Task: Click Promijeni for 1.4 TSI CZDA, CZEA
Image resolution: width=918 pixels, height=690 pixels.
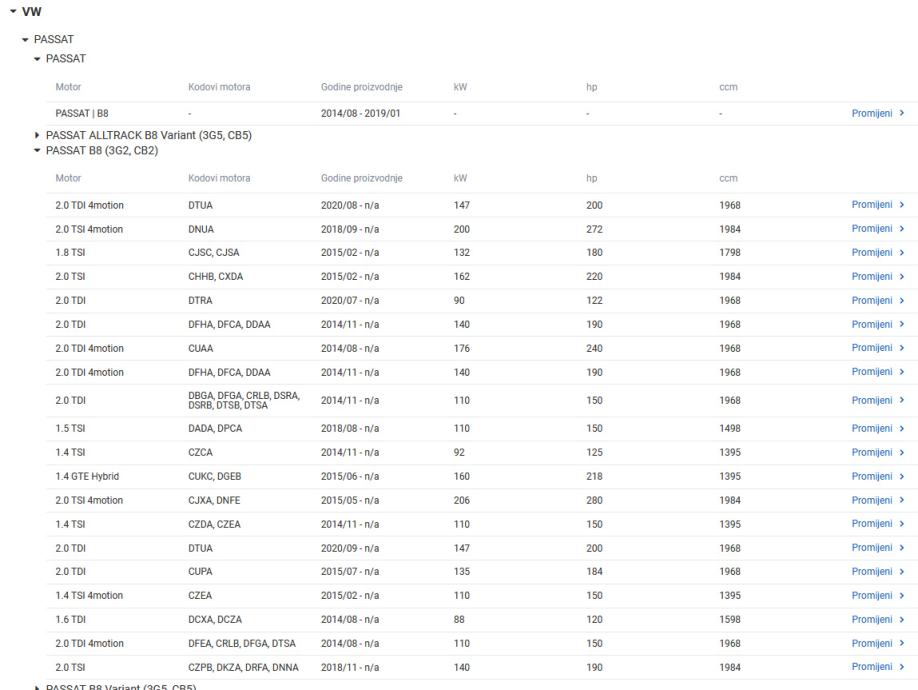Action: point(872,523)
